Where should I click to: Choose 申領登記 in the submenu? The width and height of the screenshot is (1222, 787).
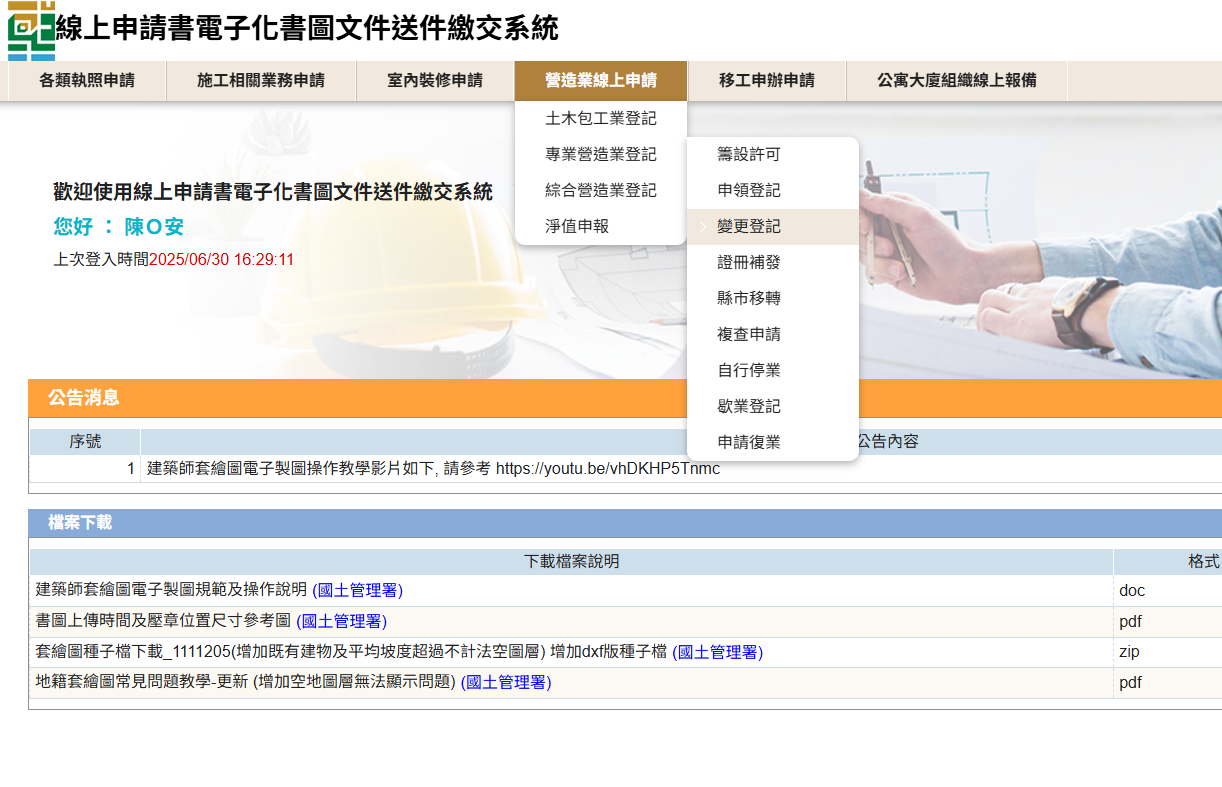pos(748,191)
